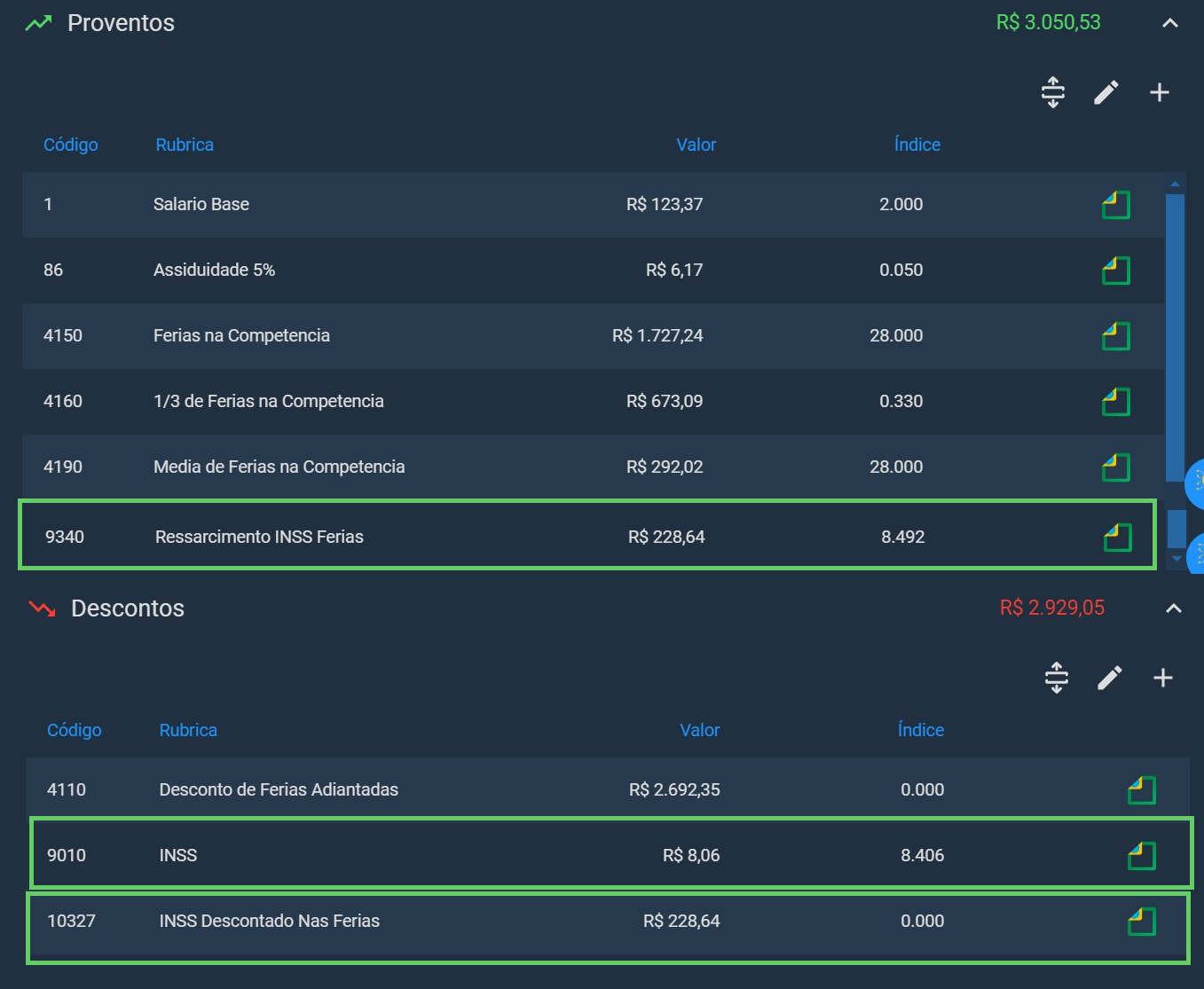Open the note icon for Salario Base
The width and height of the screenshot is (1204, 989).
click(x=1116, y=205)
